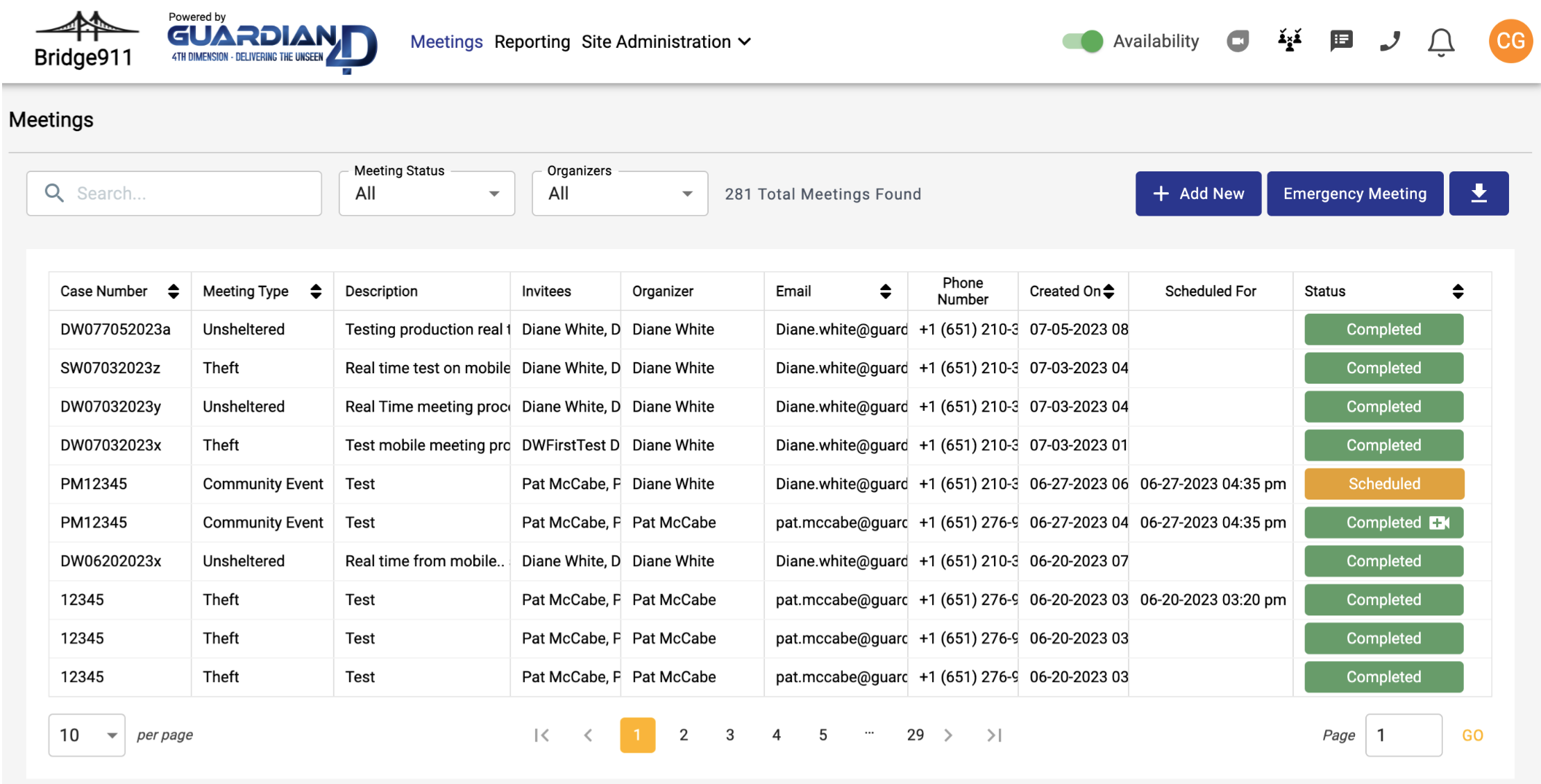Select current page 1 button

[x=637, y=735]
